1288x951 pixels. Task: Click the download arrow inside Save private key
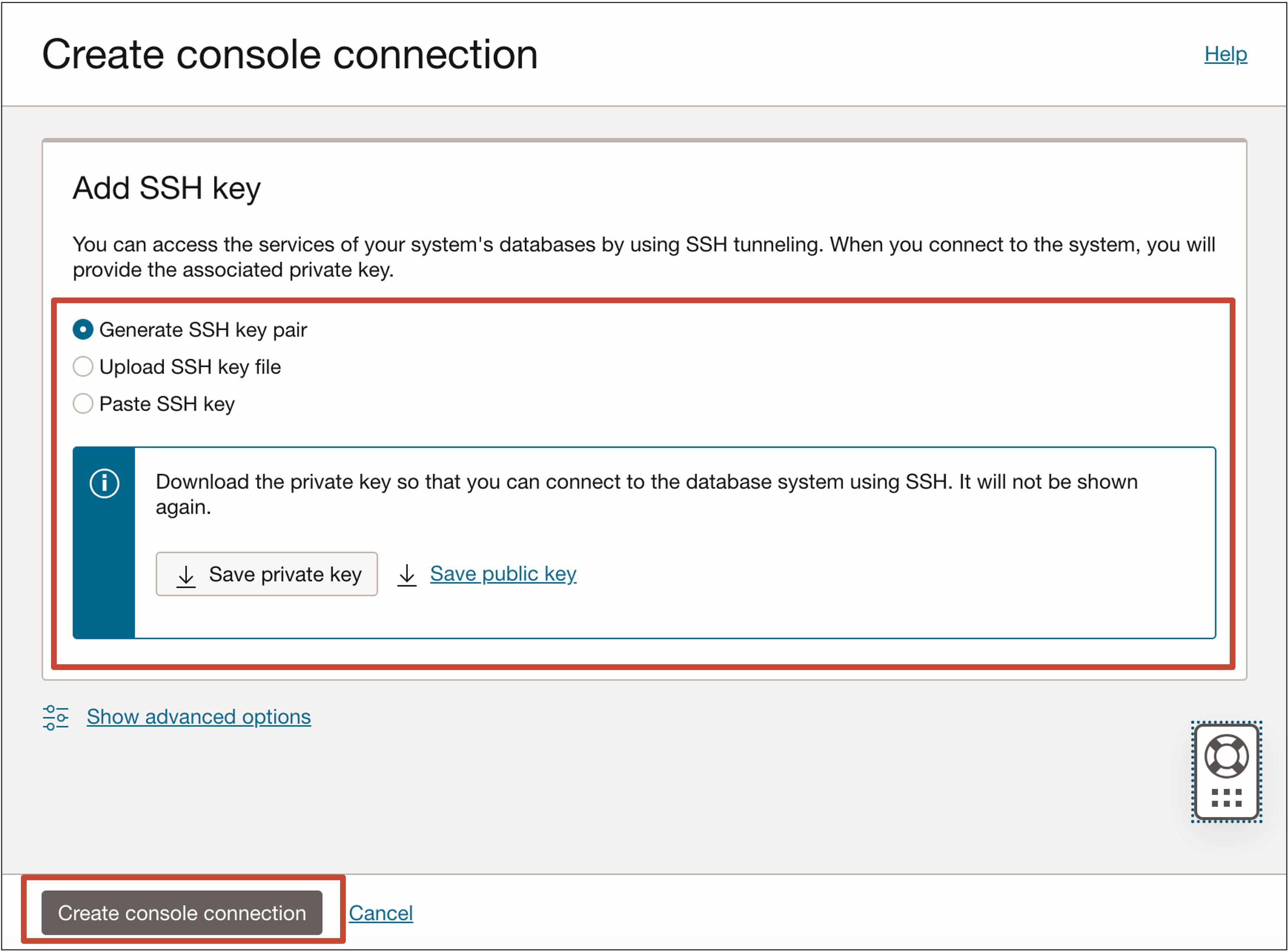pyautogui.click(x=186, y=575)
